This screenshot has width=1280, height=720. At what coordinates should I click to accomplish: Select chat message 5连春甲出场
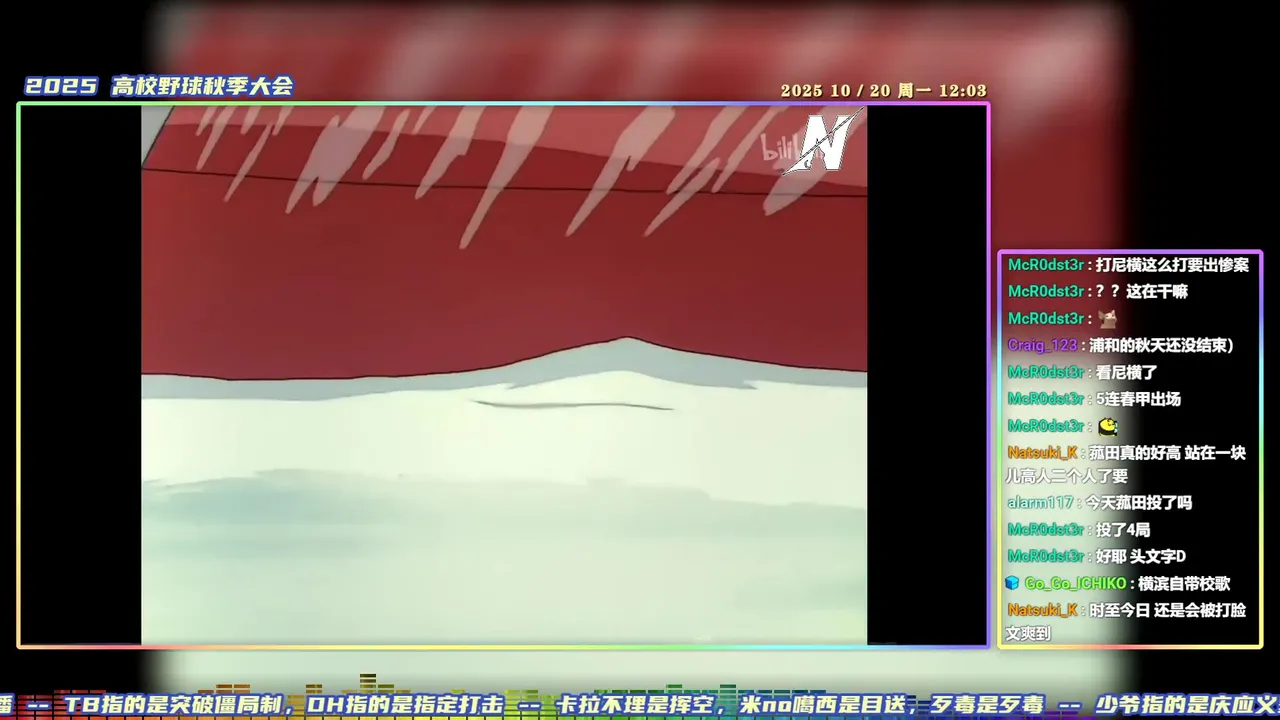pos(1138,399)
